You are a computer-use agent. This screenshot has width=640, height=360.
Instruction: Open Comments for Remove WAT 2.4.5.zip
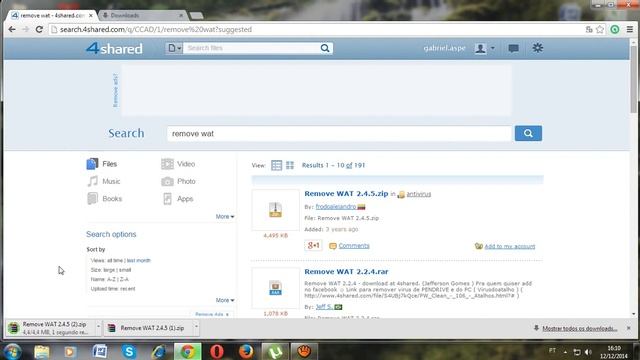(x=353, y=246)
